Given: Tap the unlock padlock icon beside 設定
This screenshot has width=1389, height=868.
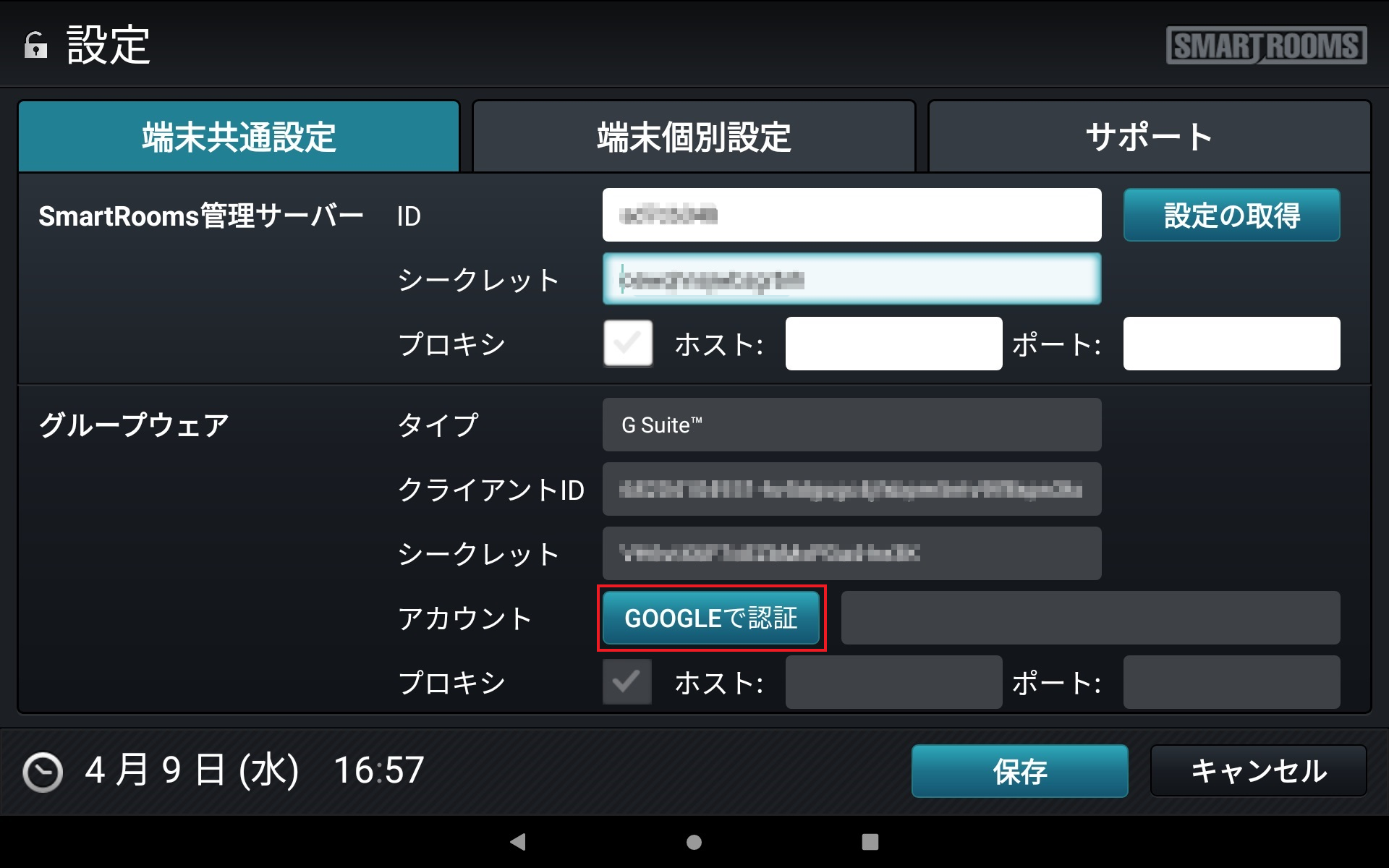Looking at the screenshot, I should 35,46.
